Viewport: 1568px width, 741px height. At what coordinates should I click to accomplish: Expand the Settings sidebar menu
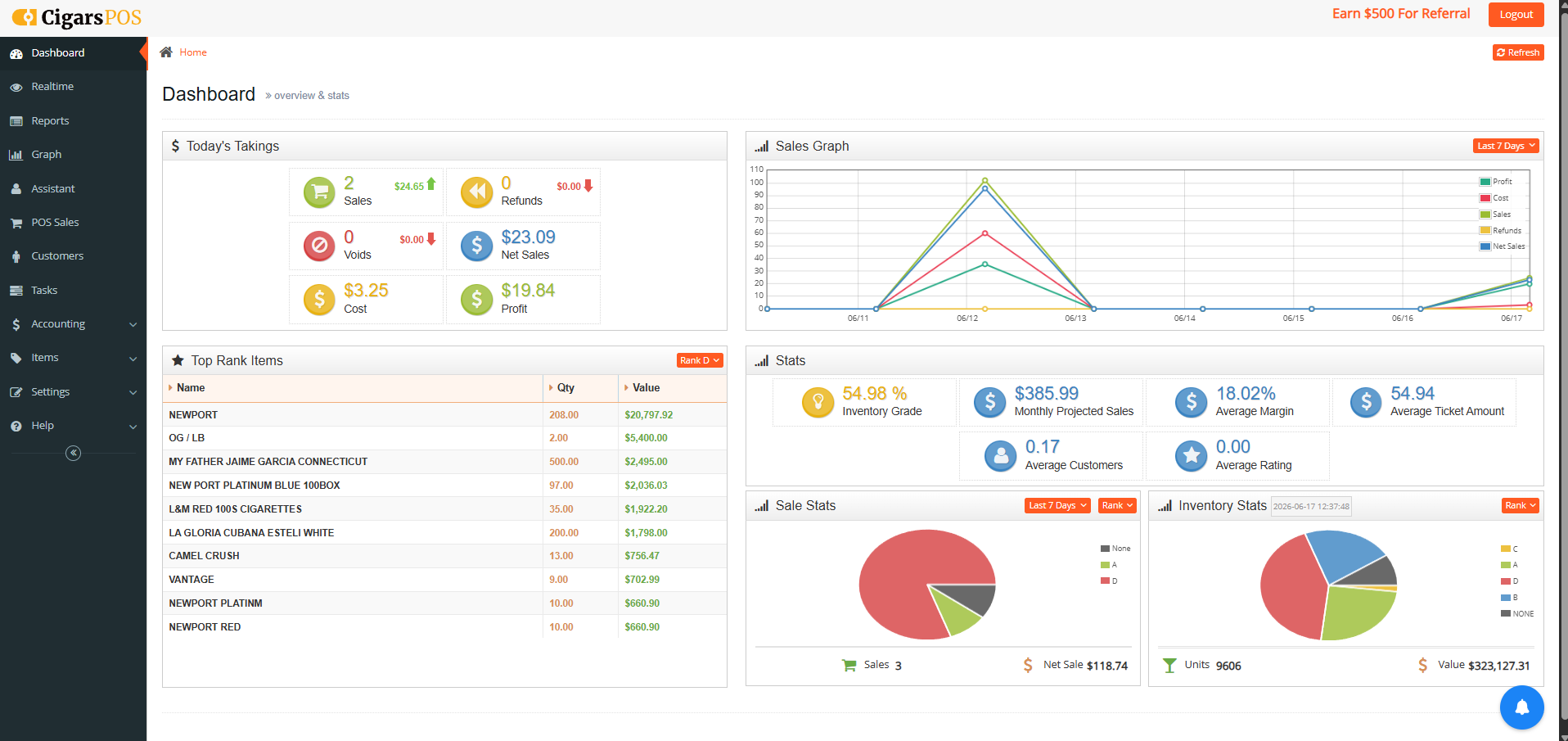(x=74, y=392)
